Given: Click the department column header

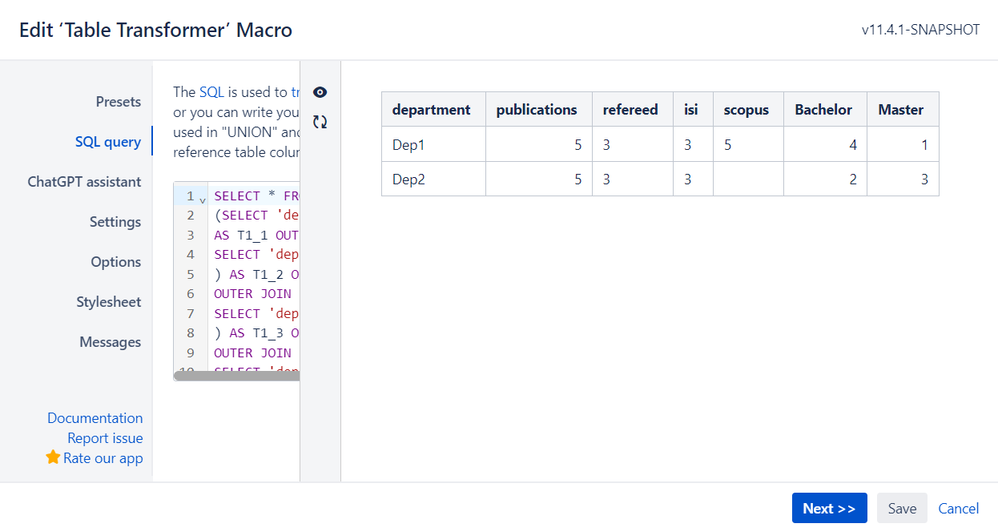Looking at the screenshot, I should (431, 109).
